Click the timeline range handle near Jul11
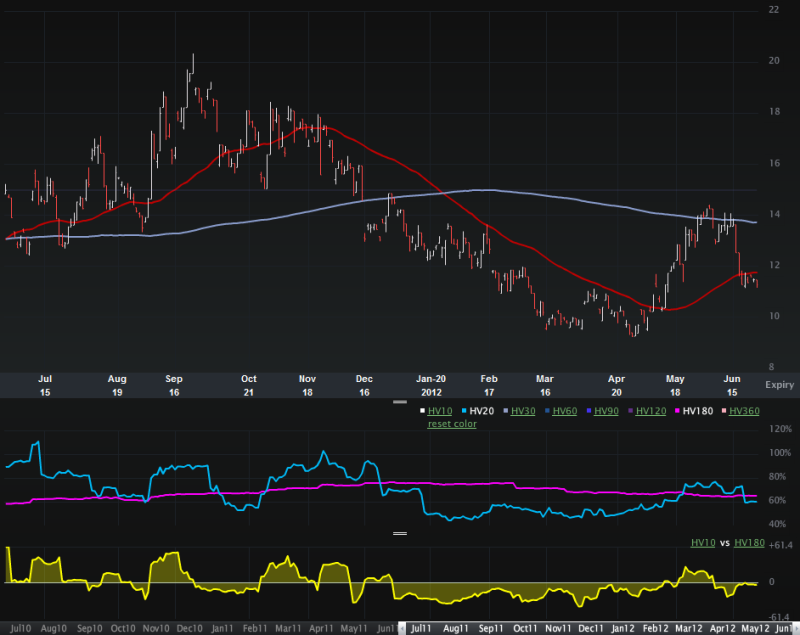The image size is (800, 635). [403, 628]
